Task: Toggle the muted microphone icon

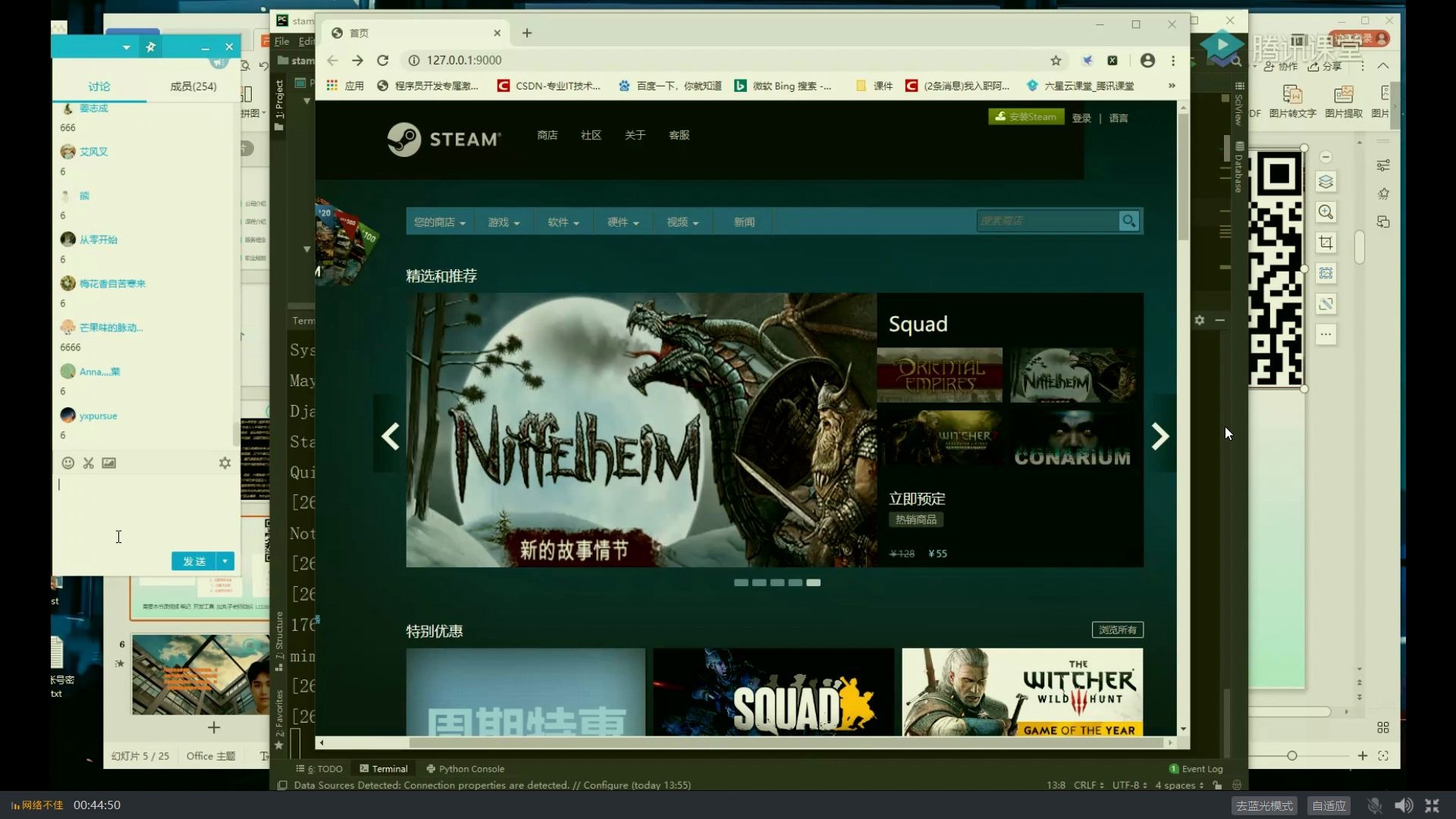Action: coord(1374,805)
